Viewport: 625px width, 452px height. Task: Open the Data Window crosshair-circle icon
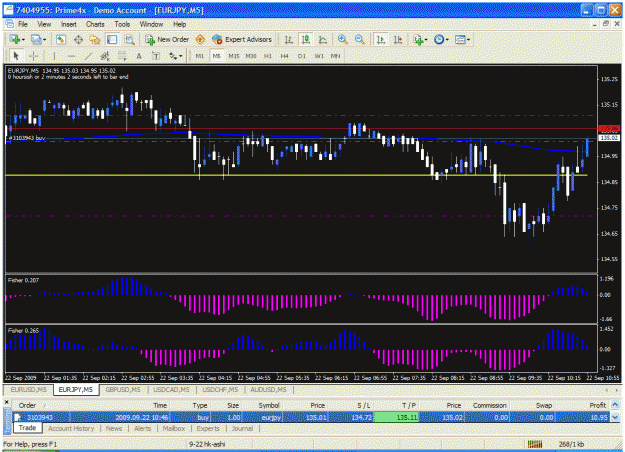click(x=79, y=39)
